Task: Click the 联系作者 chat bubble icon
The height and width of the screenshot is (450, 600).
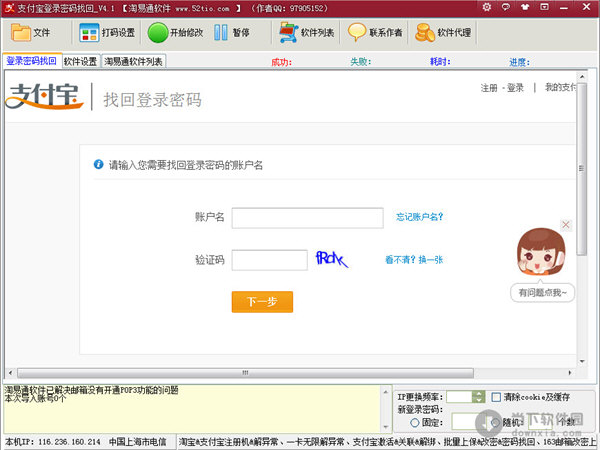Action: (x=357, y=33)
